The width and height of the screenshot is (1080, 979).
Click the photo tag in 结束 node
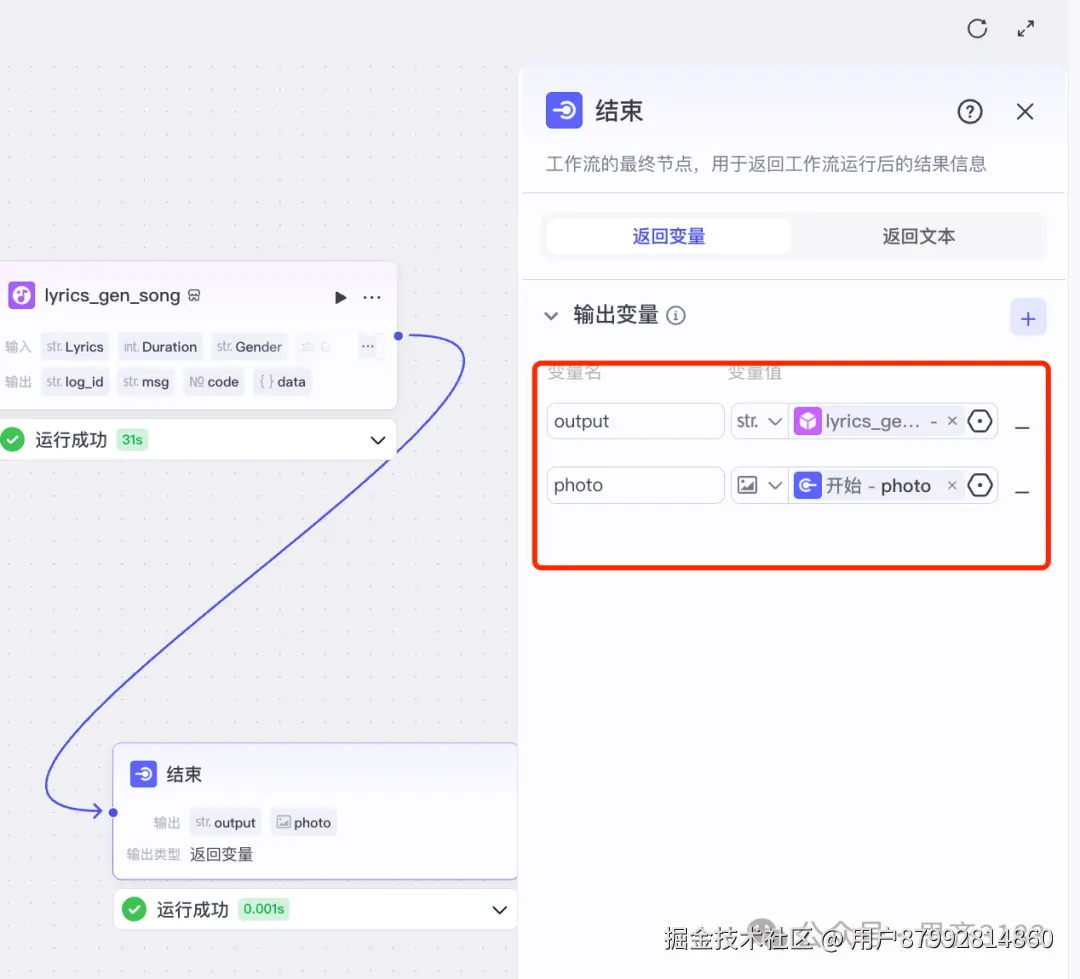coord(303,823)
